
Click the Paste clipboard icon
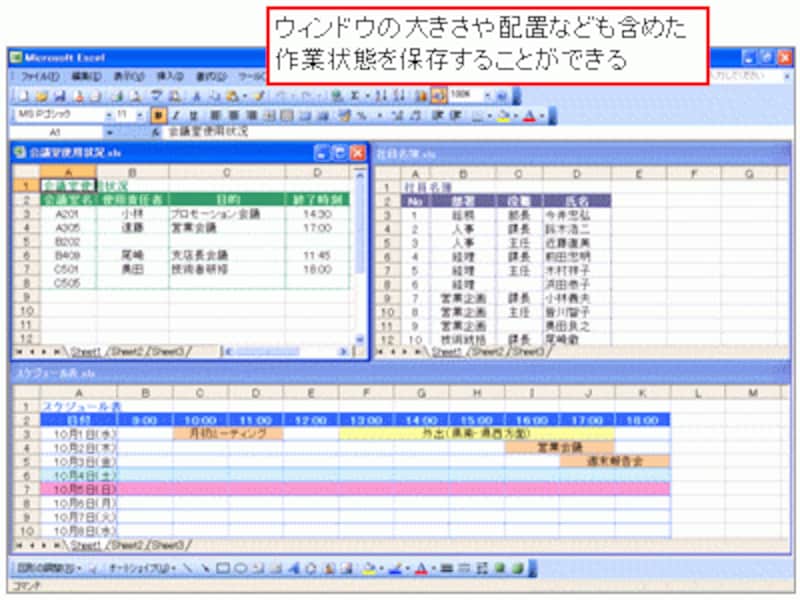[x=231, y=95]
